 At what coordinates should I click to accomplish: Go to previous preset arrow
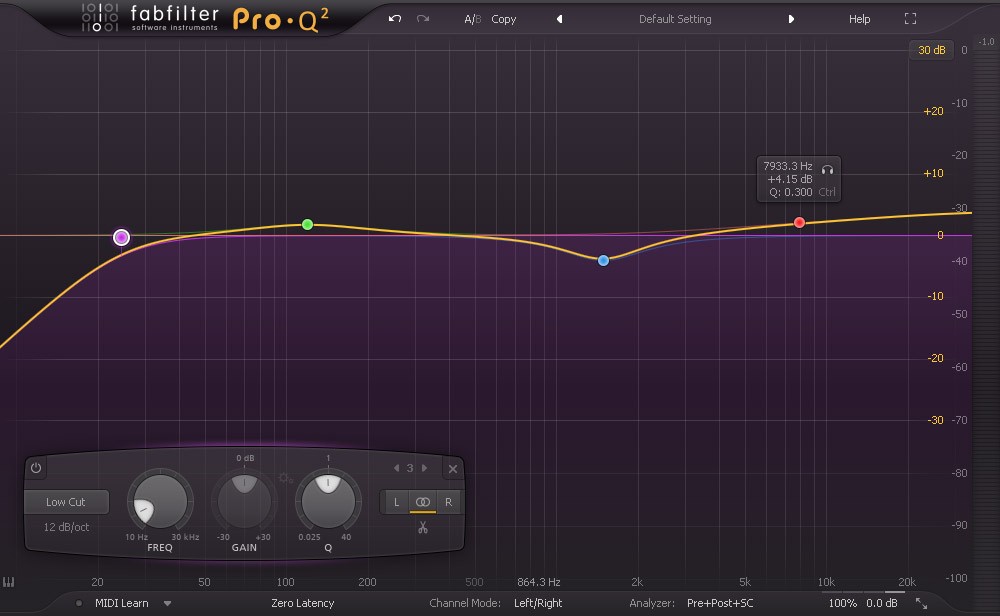pos(559,19)
